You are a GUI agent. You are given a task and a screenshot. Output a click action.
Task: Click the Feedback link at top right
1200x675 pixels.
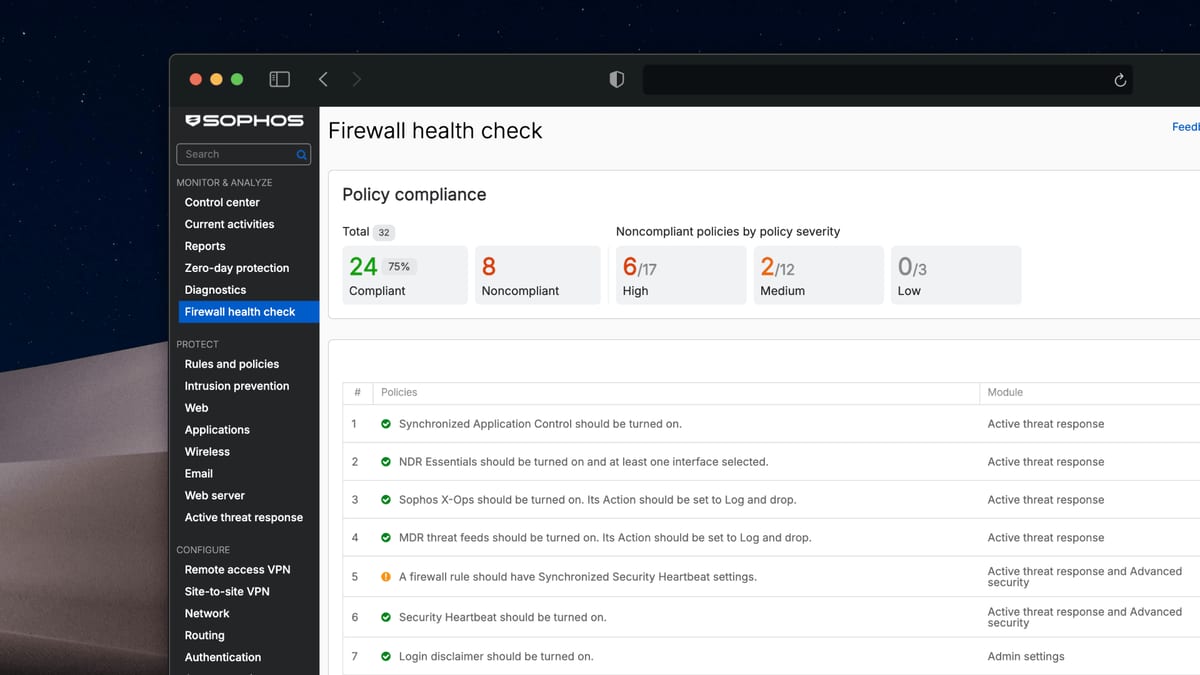tap(1186, 127)
